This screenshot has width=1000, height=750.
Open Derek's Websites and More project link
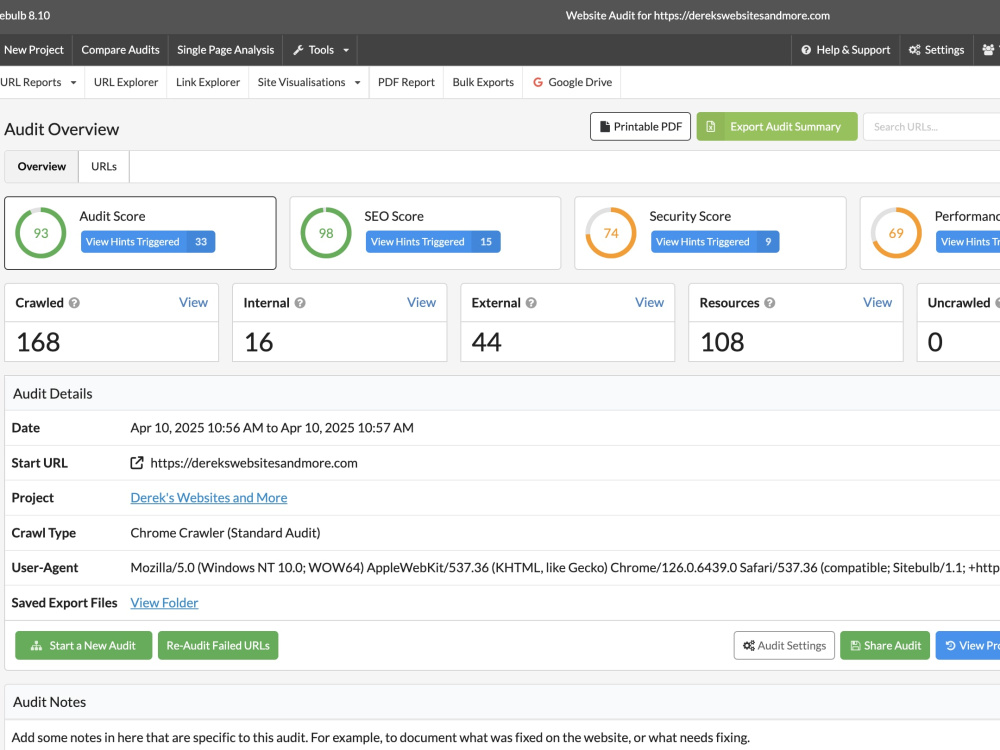point(209,497)
